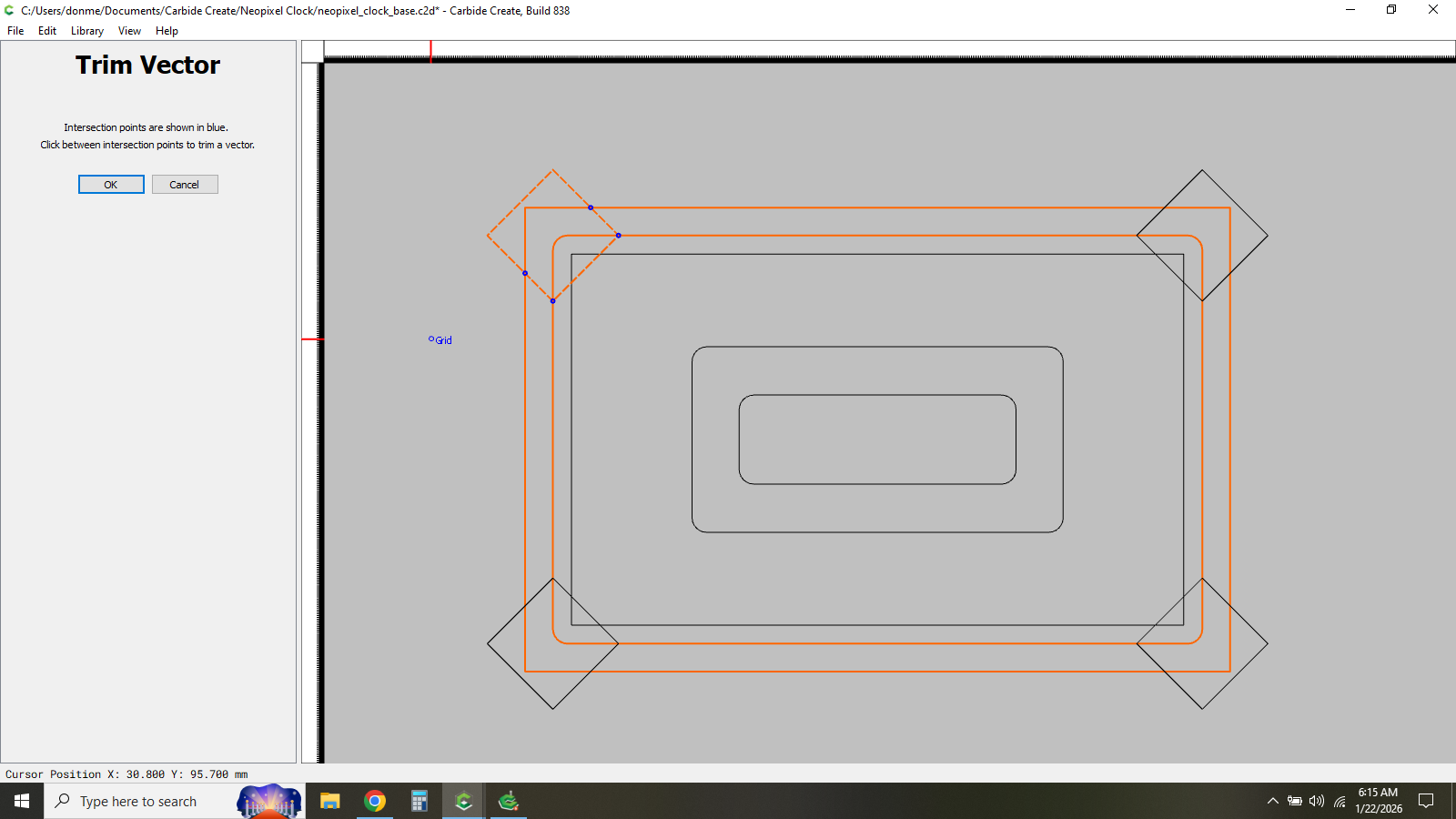Open the View menu

129,31
